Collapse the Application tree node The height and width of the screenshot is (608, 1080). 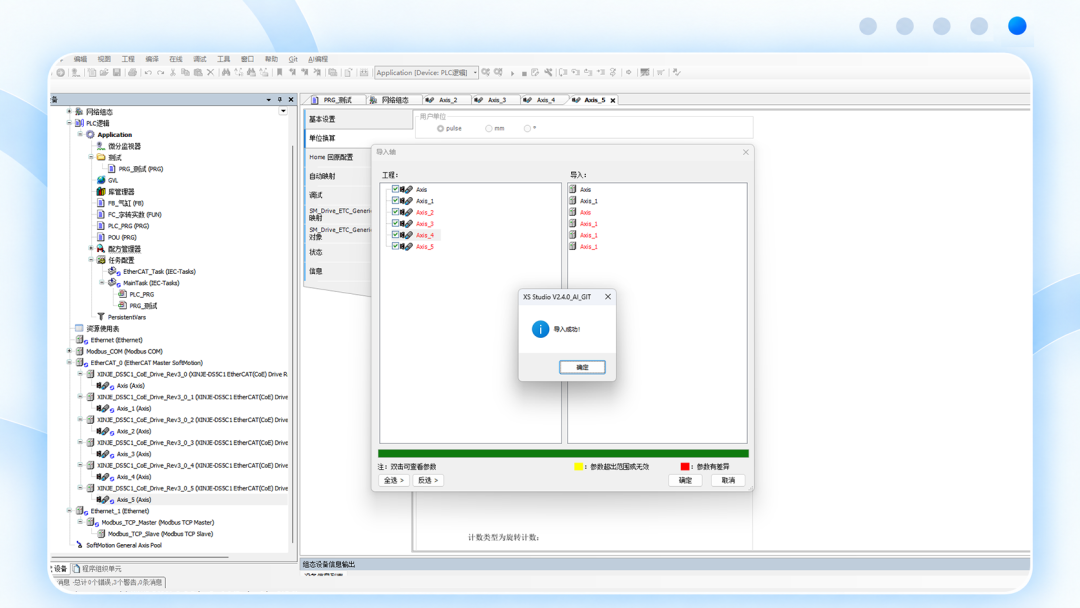81,134
